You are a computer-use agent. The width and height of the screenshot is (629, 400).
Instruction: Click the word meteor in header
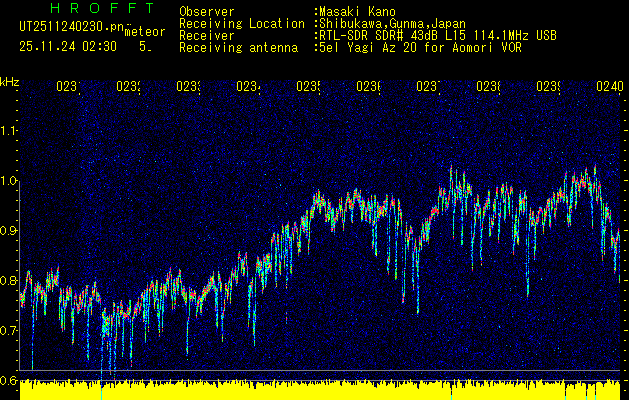[x=145, y=32]
